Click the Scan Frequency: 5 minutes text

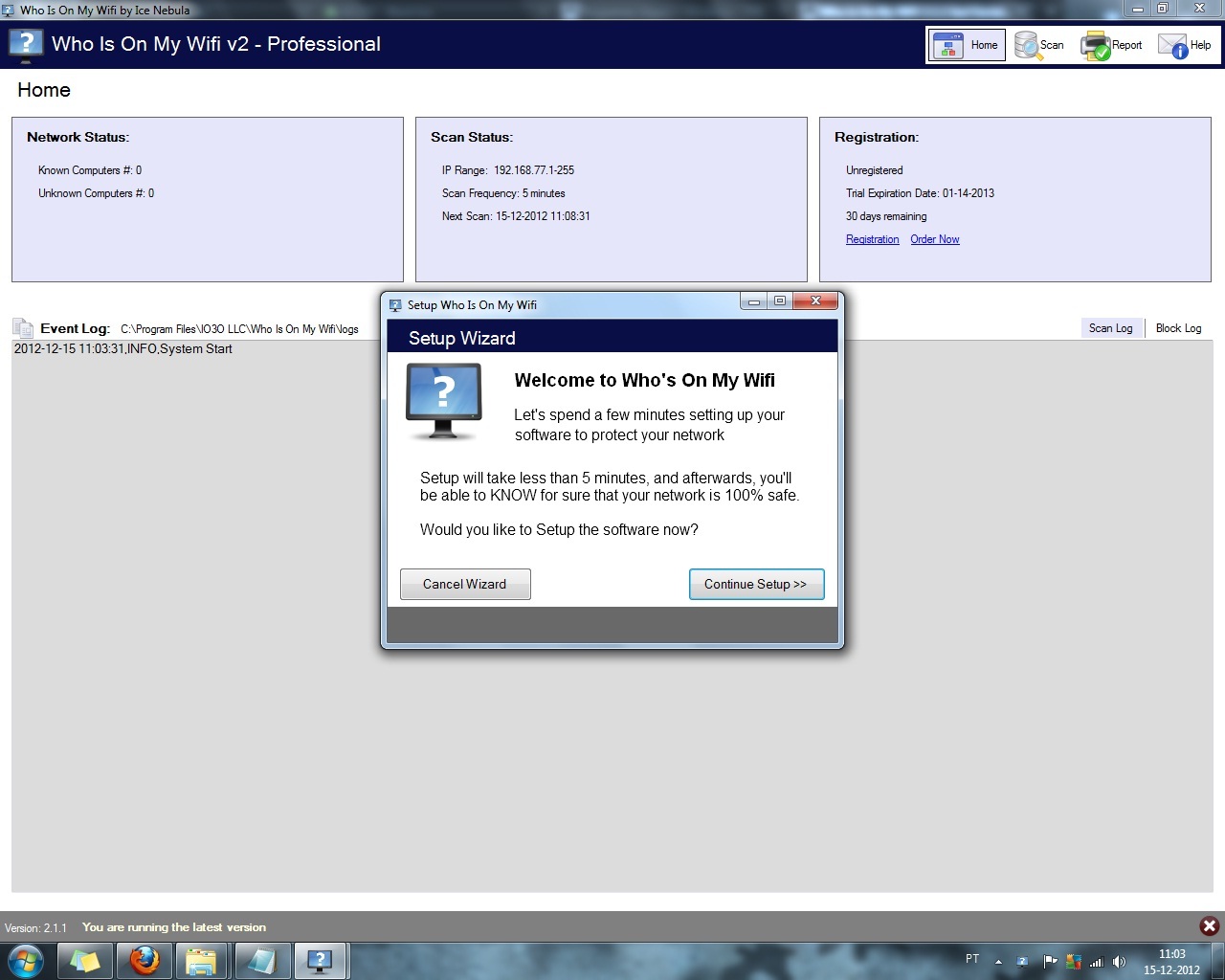click(503, 193)
